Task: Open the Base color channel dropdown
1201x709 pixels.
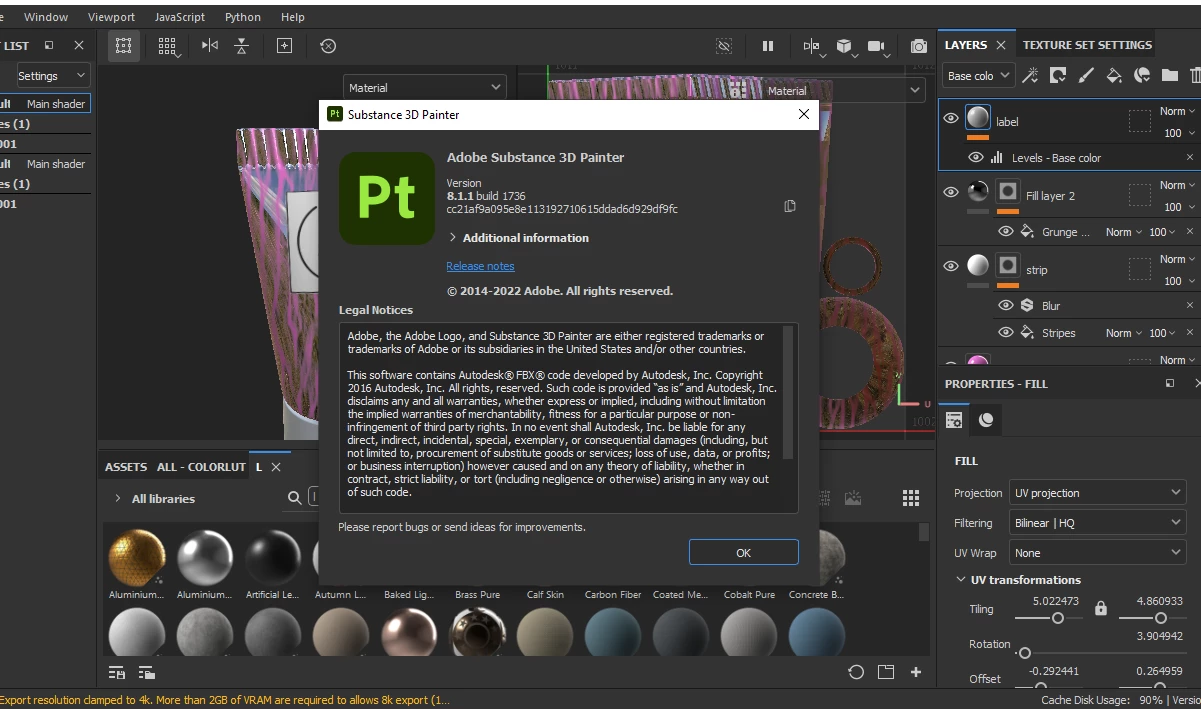Action: (979, 76)
